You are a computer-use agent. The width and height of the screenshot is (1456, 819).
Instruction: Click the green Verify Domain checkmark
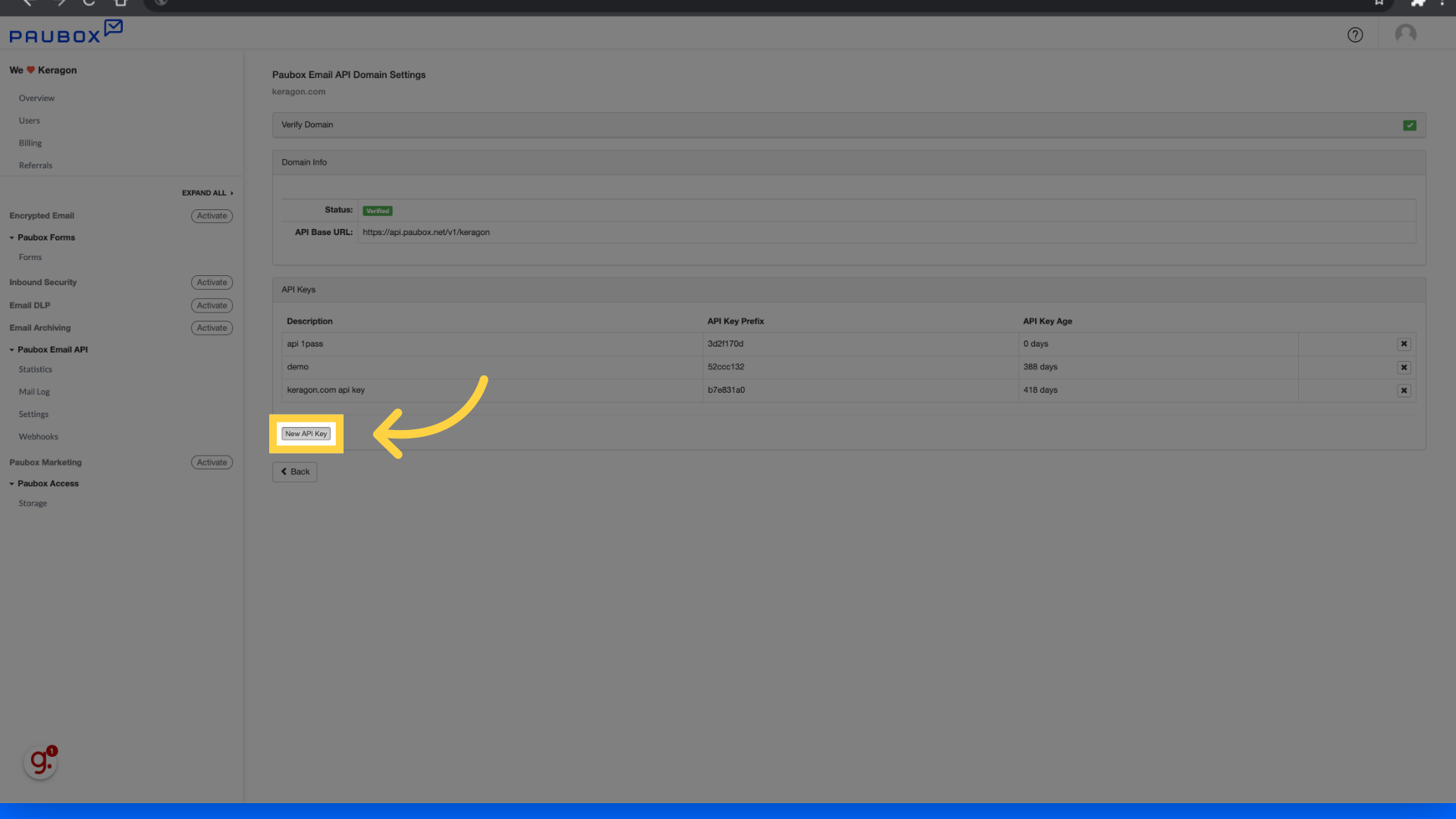(x=1409, y=125)
